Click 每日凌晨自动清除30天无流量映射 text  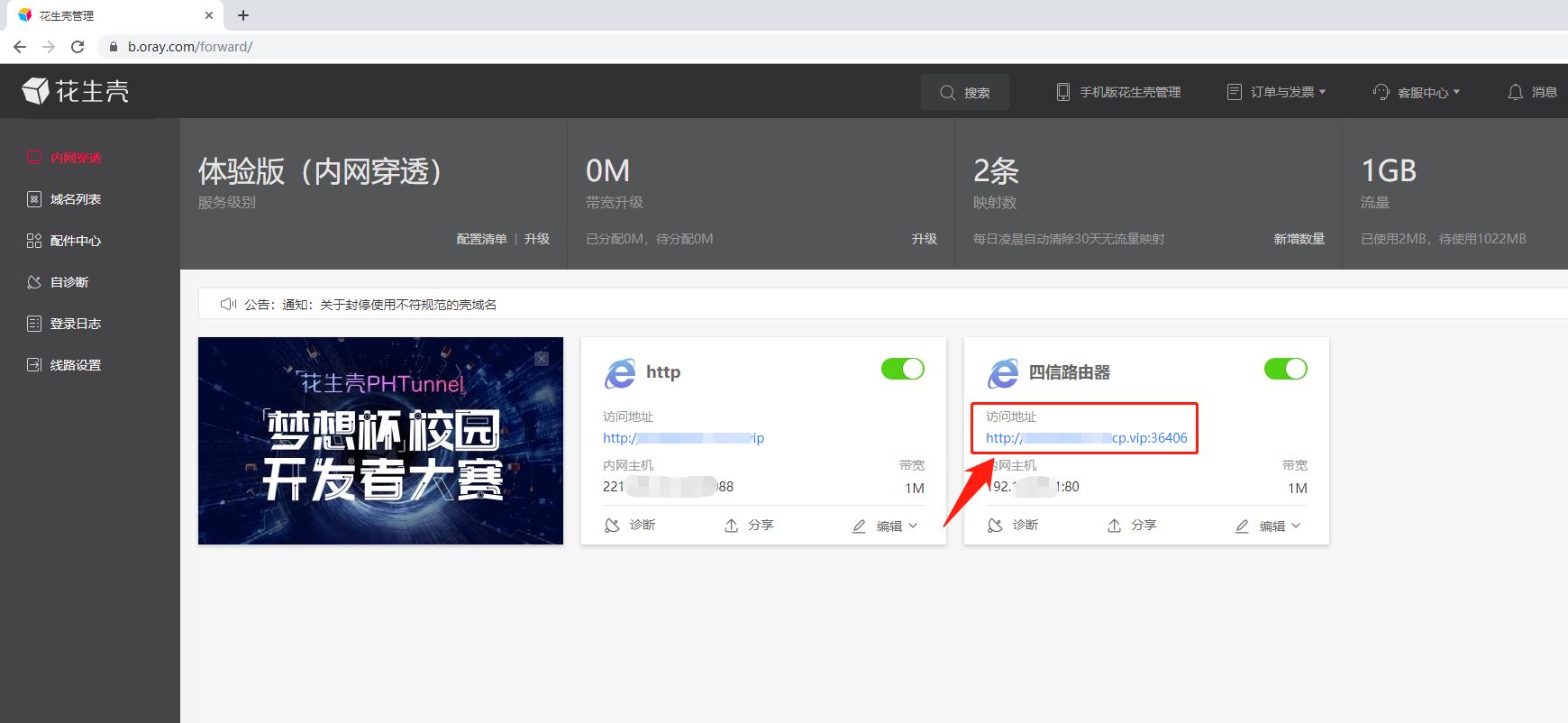1069,239
